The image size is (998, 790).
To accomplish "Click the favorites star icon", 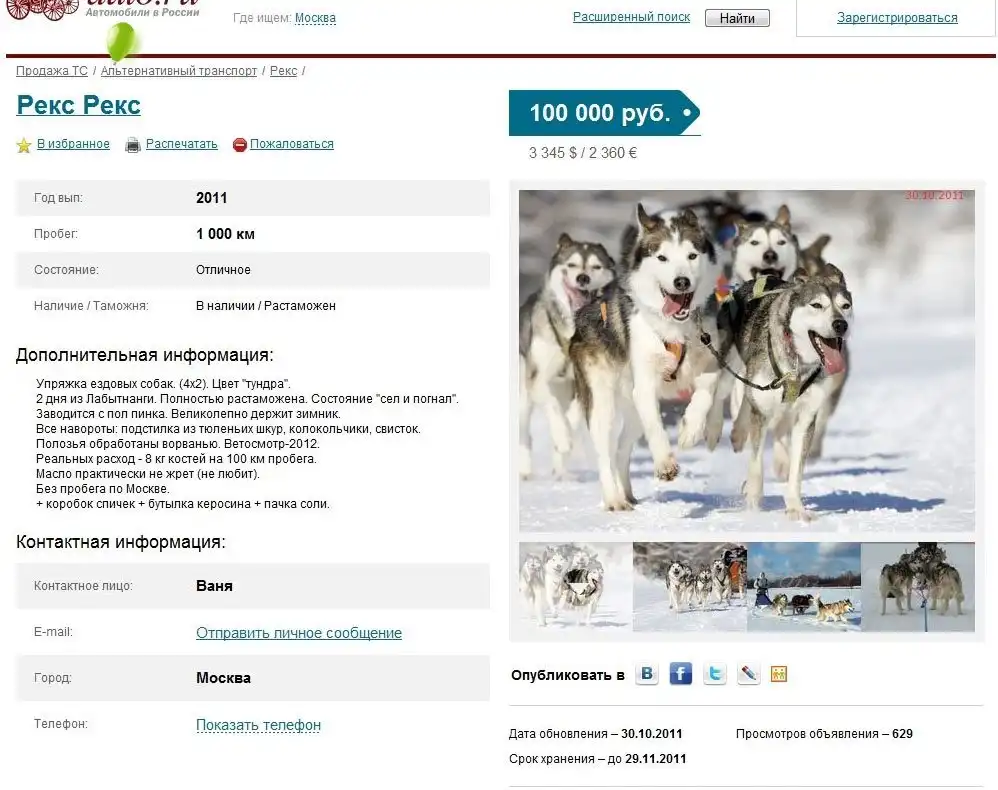I will pos(24,145).
